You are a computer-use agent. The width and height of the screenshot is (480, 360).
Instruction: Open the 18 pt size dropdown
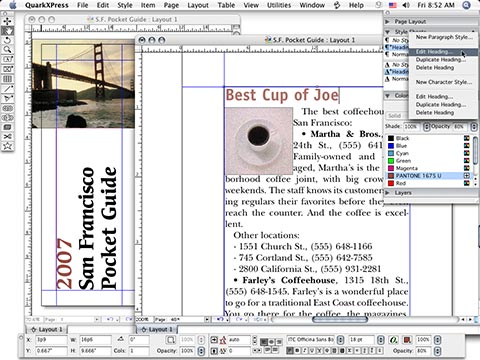(x=381, y=340)
